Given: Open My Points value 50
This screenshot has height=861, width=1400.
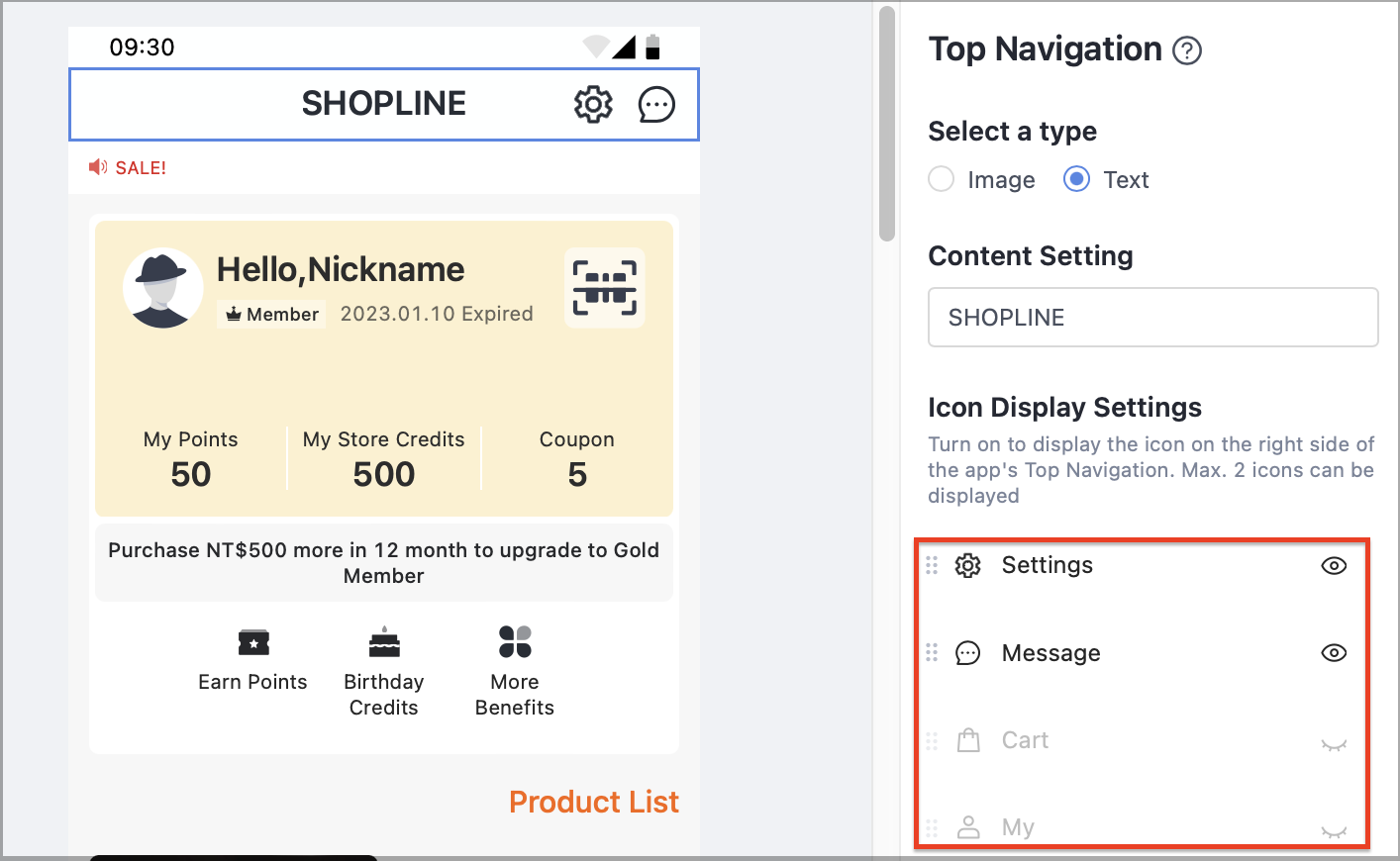Looking at the screenshot, I should coord(191,474).
